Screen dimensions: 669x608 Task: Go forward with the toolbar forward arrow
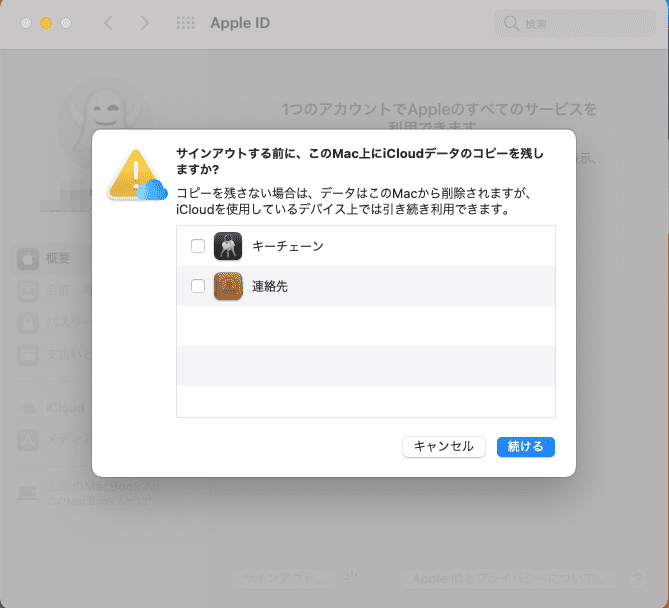pyautogui.click(x=145, y=23)
